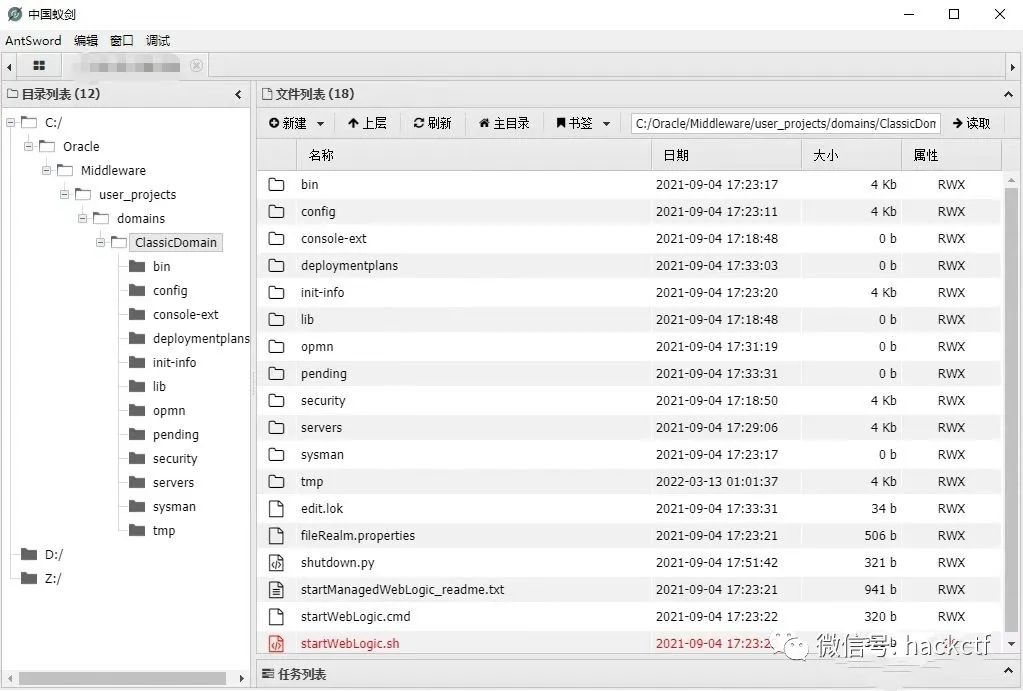The height and width of the screenshot is (691, 1023).
Task: Collapse the Middleware tree node
Action: [46, 170]
